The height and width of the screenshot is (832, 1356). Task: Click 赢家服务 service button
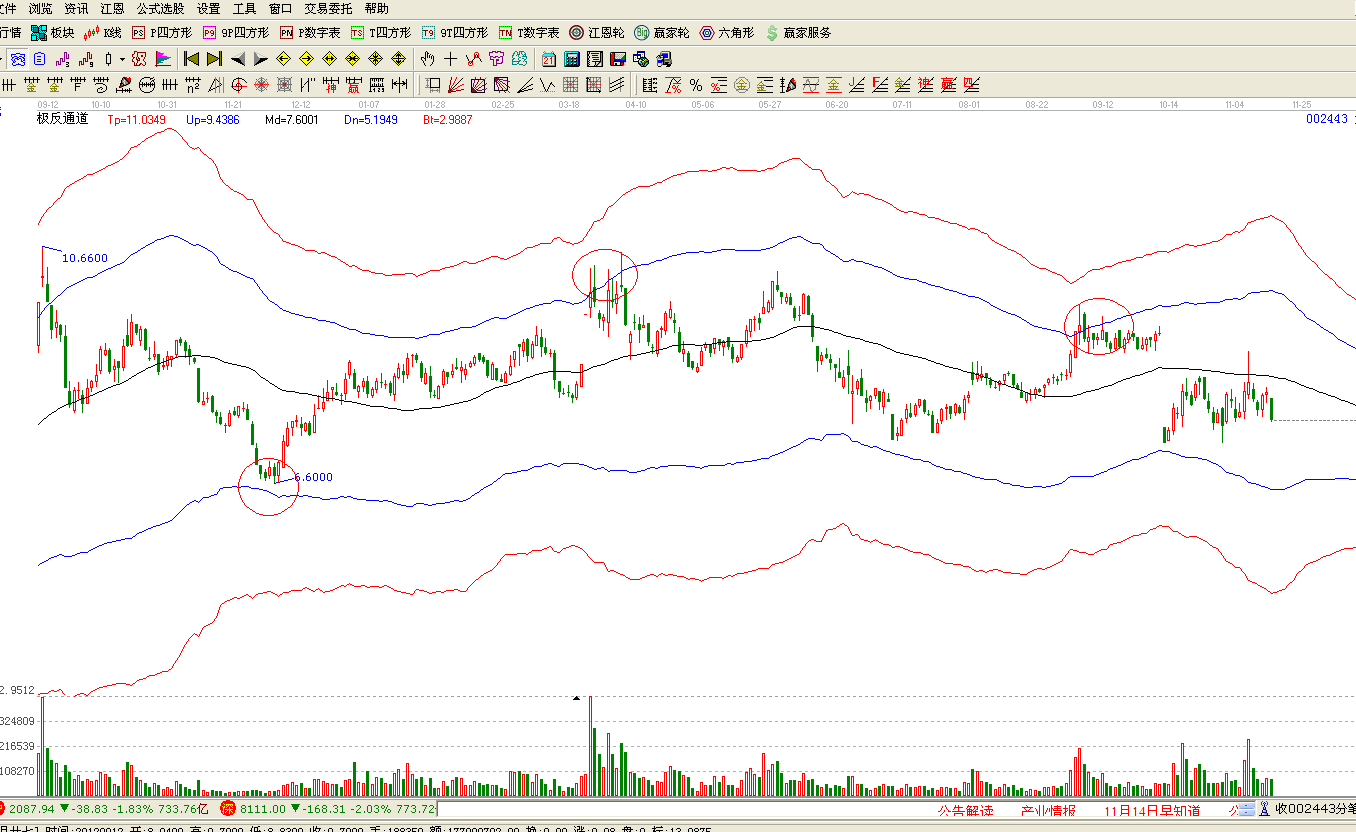tap(798, 33)
